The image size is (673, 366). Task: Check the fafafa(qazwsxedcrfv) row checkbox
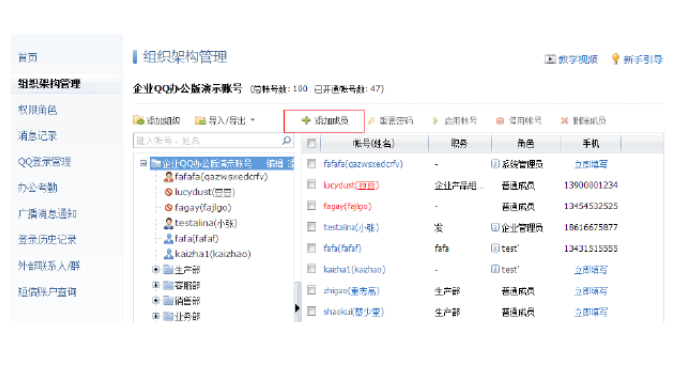(x=312, y=163)
